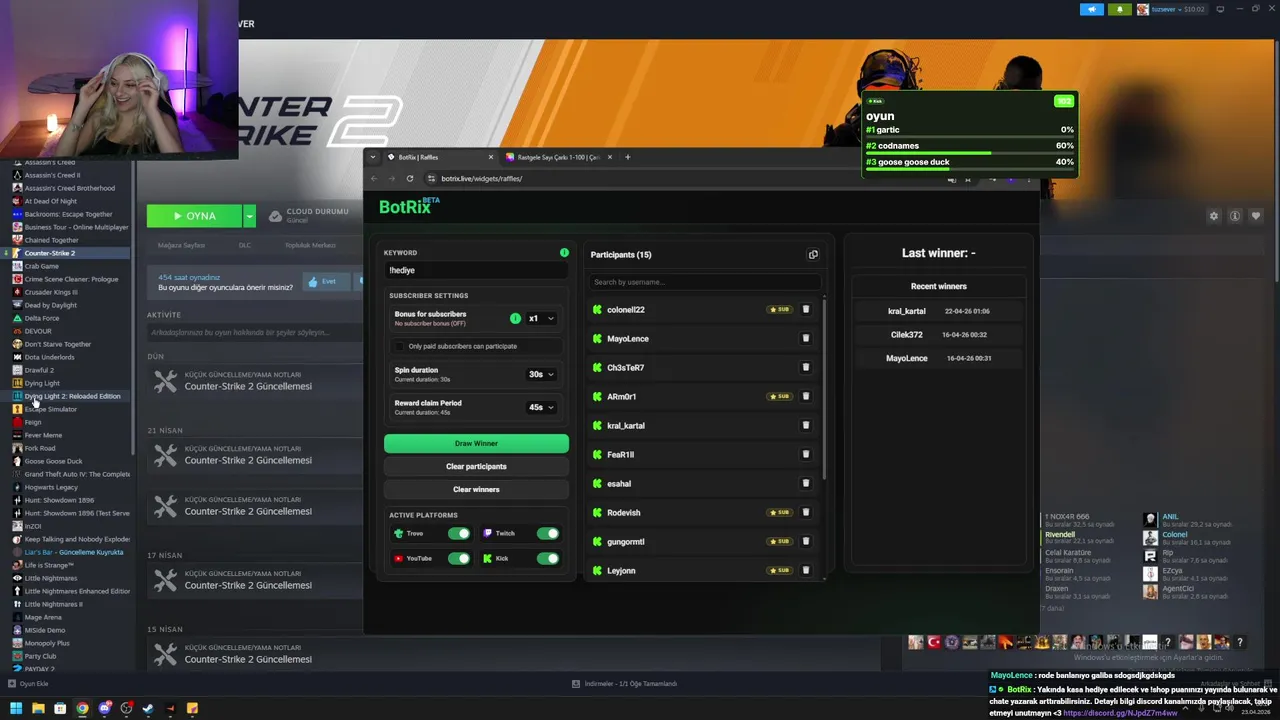Expand the dropdown arrow beside OYNA button
This screenshot has width=1280, height=720.
point(249,216)
